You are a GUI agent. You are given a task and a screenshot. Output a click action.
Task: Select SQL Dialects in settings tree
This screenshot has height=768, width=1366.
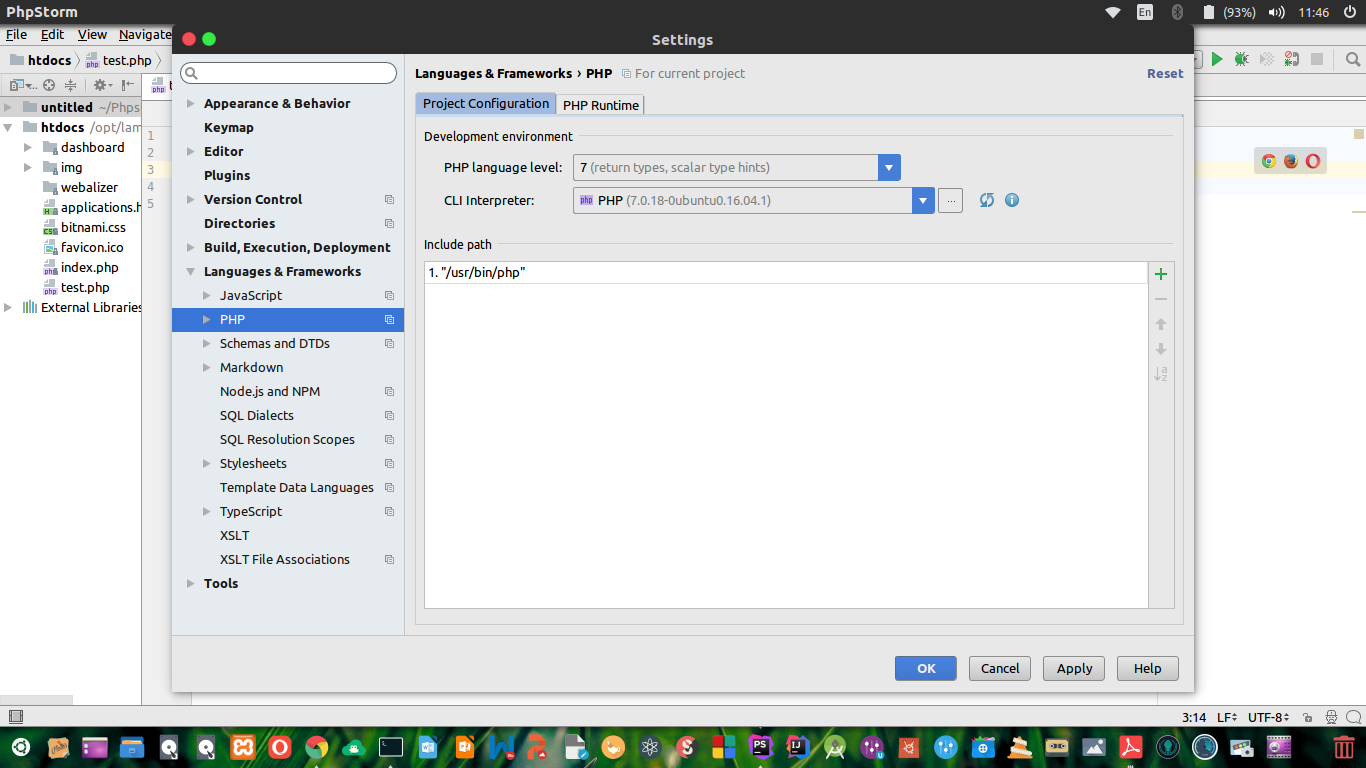point(257,415)
